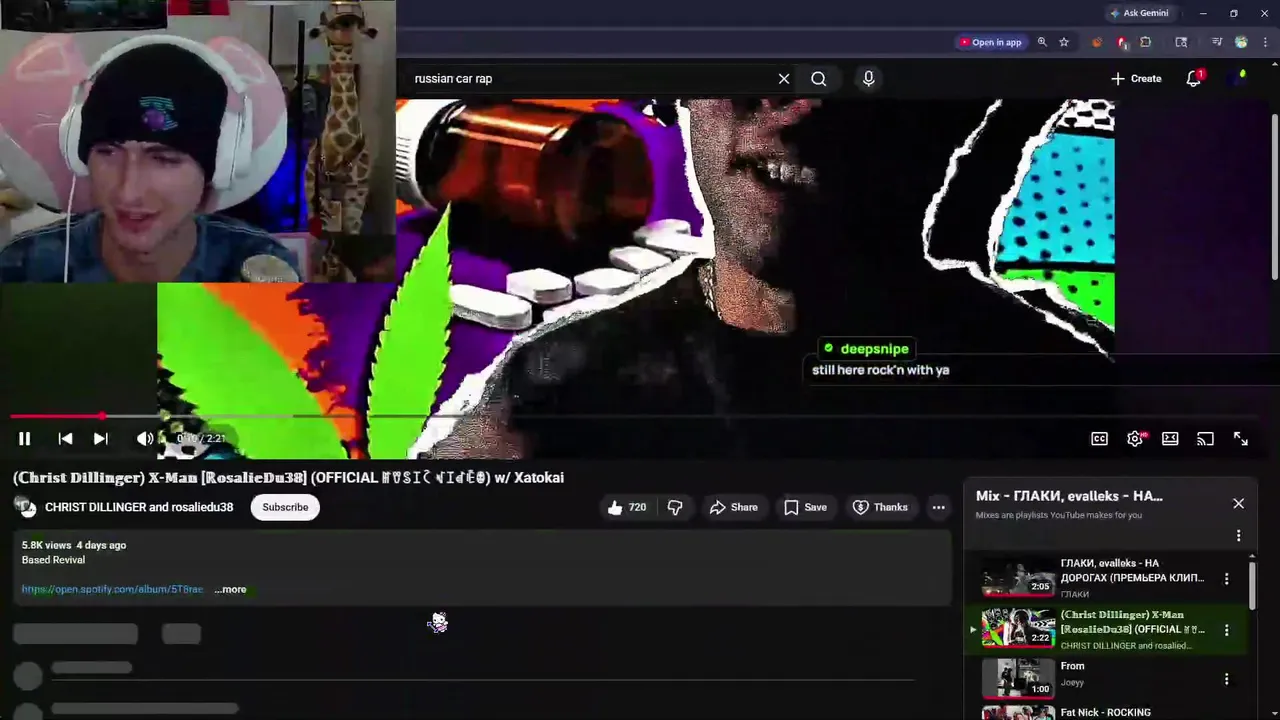1280x720 pixels.
Task: Open options for the From playlist item
Action: 1226,679
